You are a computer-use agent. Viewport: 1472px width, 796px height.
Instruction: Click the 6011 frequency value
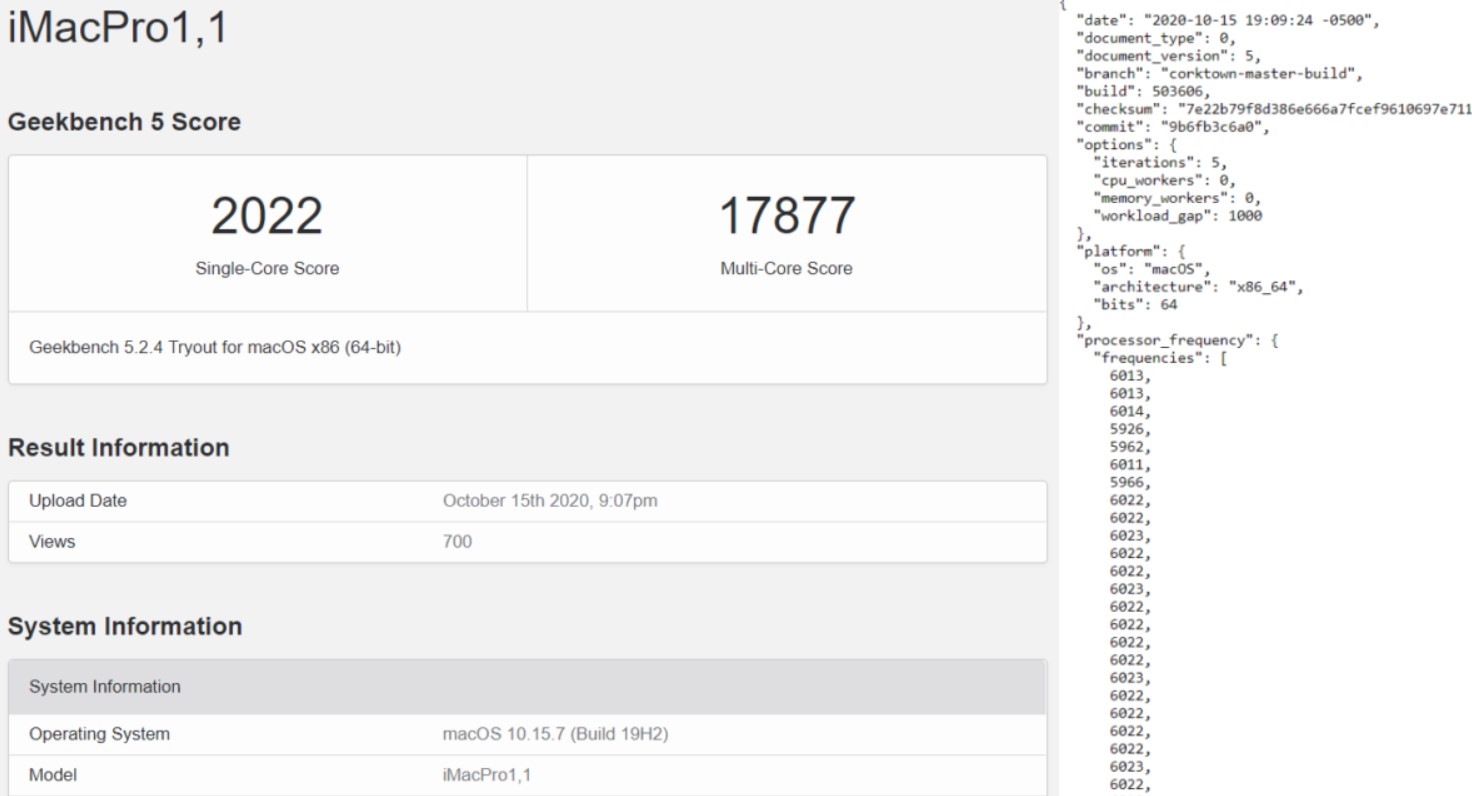click(1130, 466)
